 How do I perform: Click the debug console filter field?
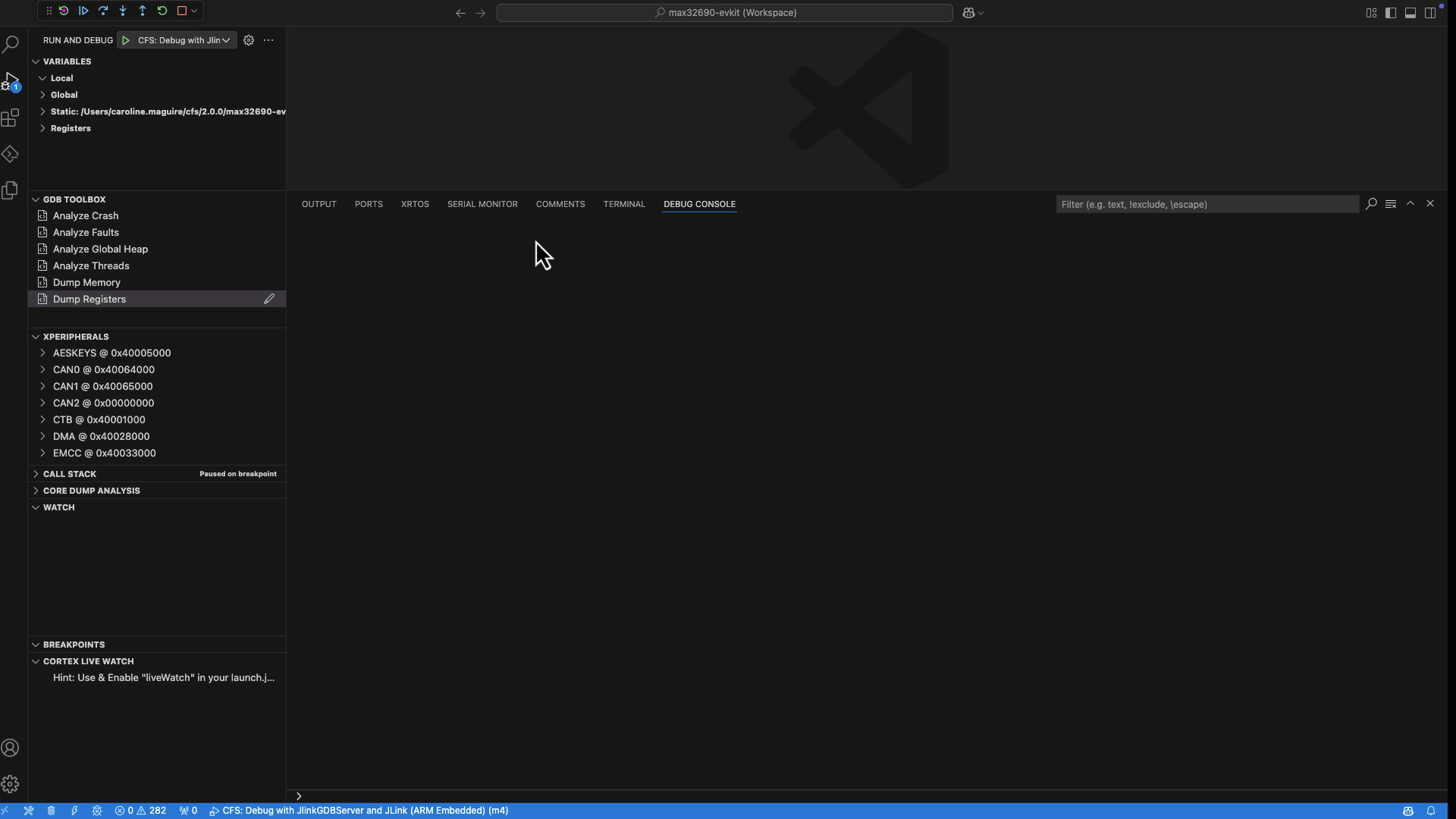click(1206, 204)
